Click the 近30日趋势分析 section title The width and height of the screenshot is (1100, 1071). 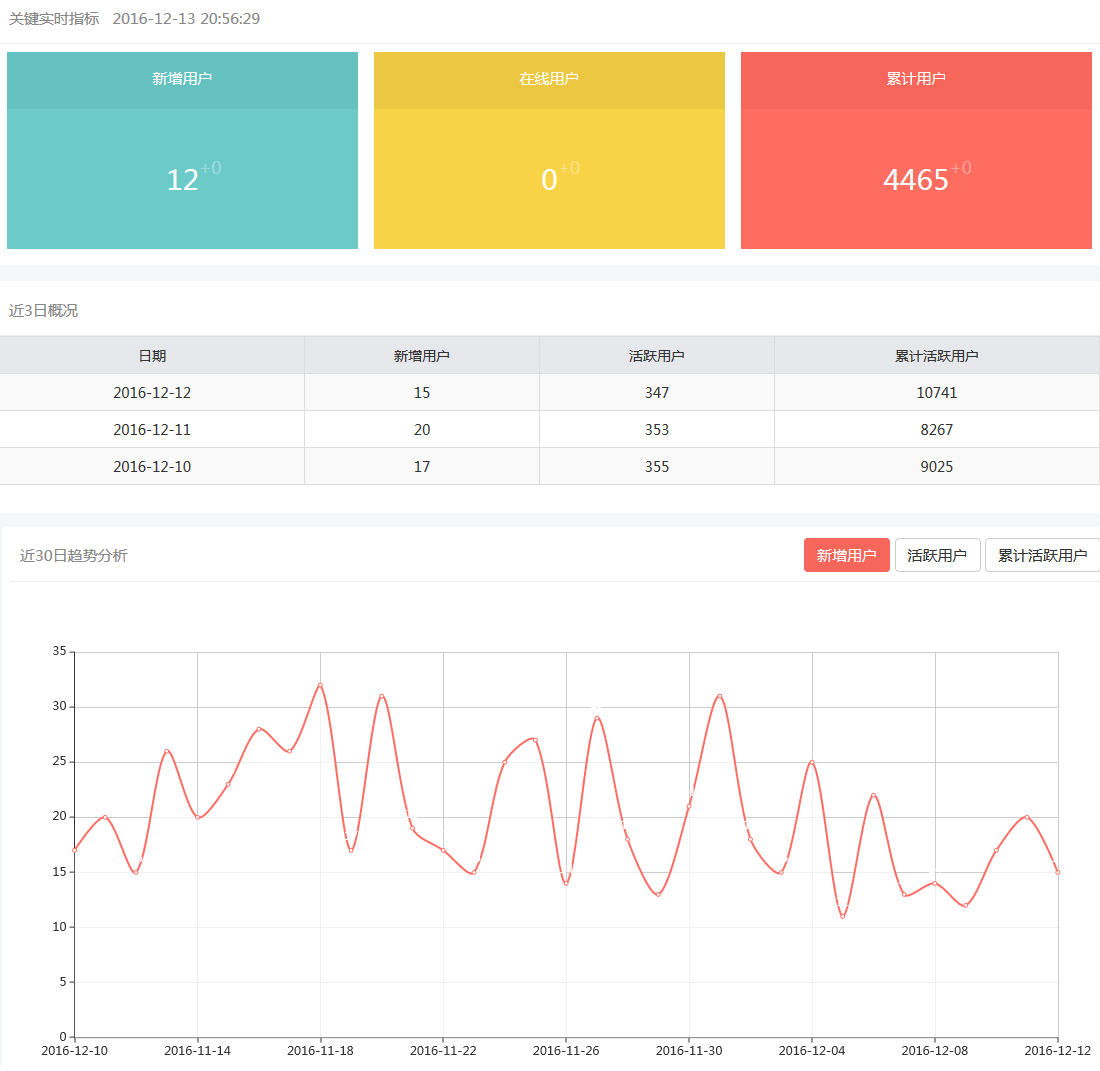tap(74, 556)
